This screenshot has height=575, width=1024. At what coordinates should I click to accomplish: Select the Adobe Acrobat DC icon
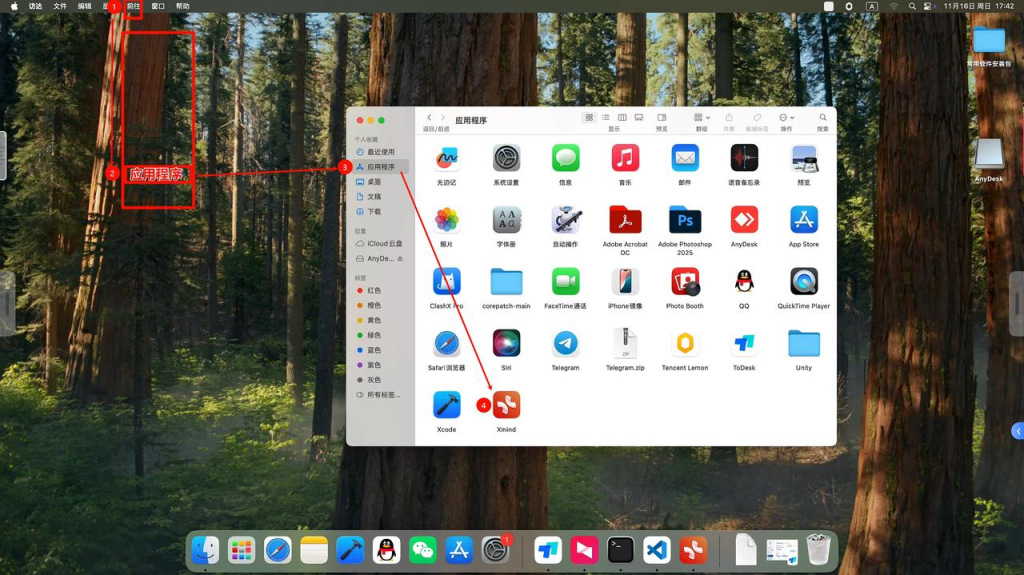pyautogui.click(x=625, y=220)
